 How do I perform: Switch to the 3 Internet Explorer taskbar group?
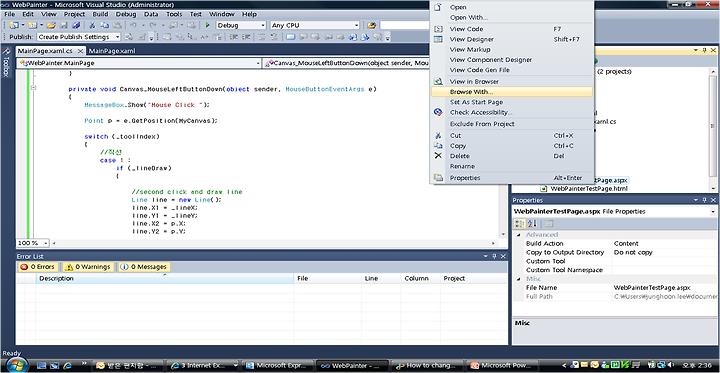[x=203, y=366]
